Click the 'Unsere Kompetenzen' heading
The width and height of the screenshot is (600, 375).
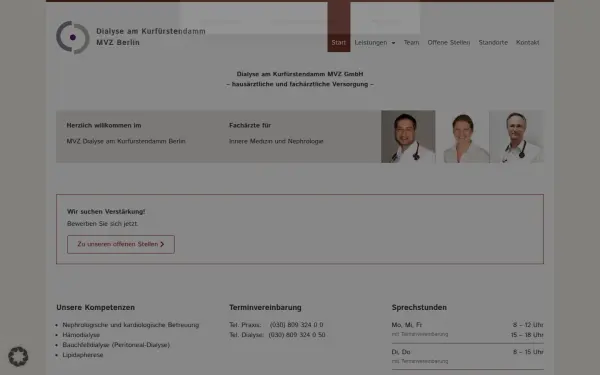tap(95, 307)
